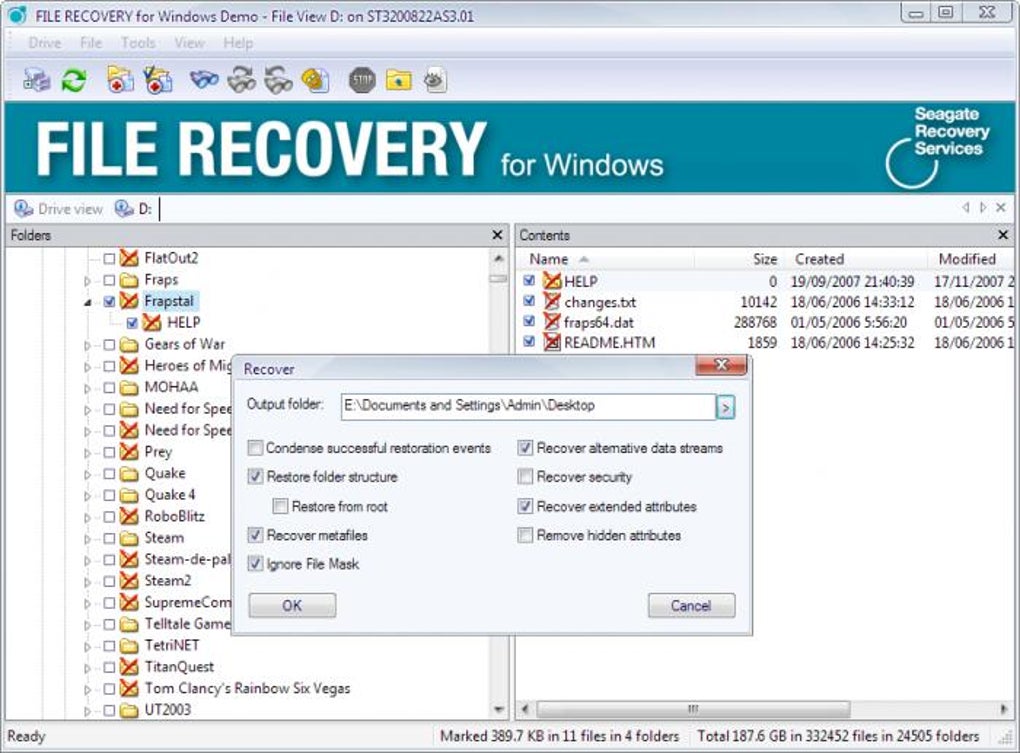Click Cancel in the Recover dialog

[691, 605]
